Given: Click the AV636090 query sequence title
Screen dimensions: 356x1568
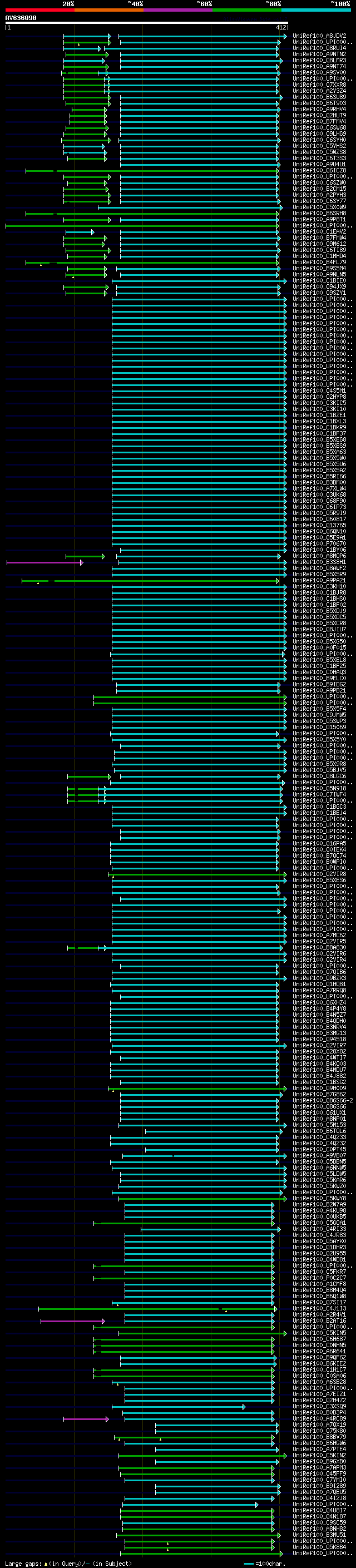Looking at the screenshot, I should tap(21, 18).
